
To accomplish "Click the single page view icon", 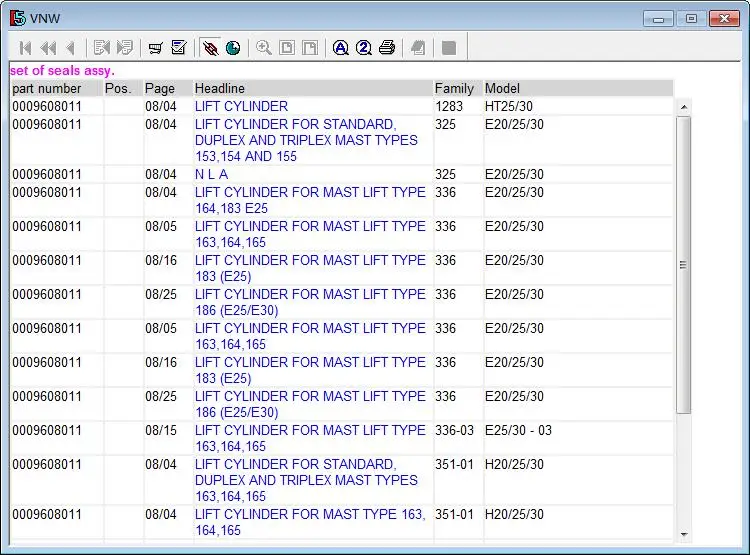I will pos(287,48).
